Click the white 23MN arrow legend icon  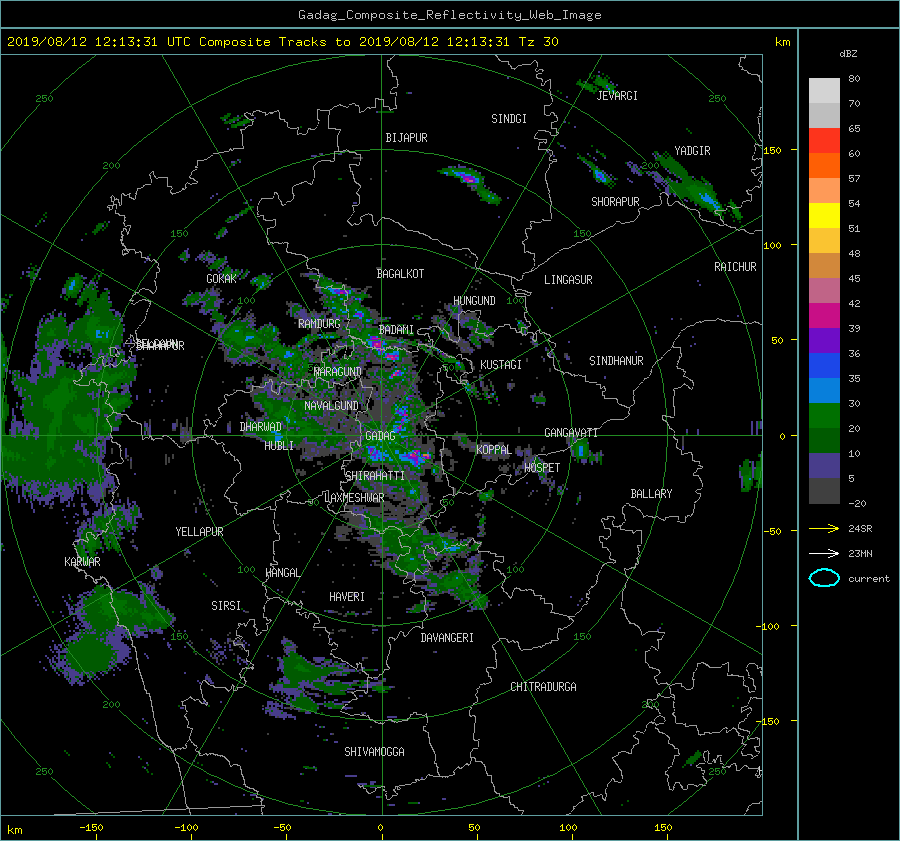[824, 553]
